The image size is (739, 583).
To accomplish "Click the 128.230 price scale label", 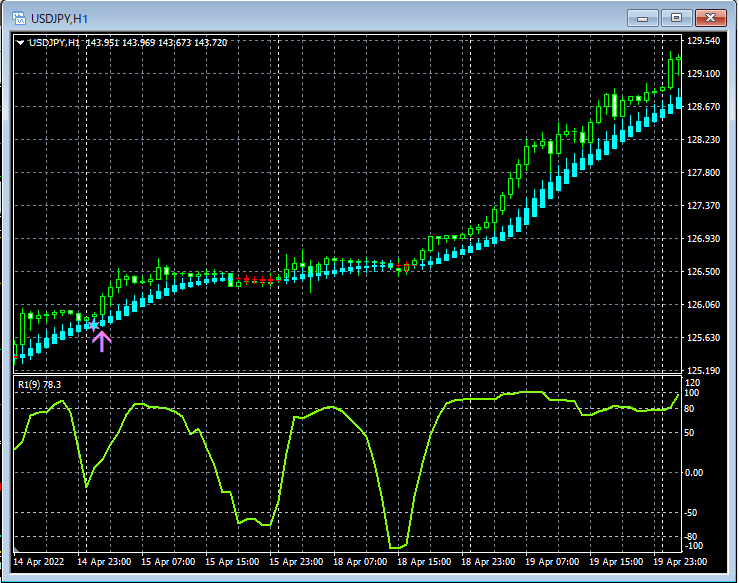I will point(704,140).
